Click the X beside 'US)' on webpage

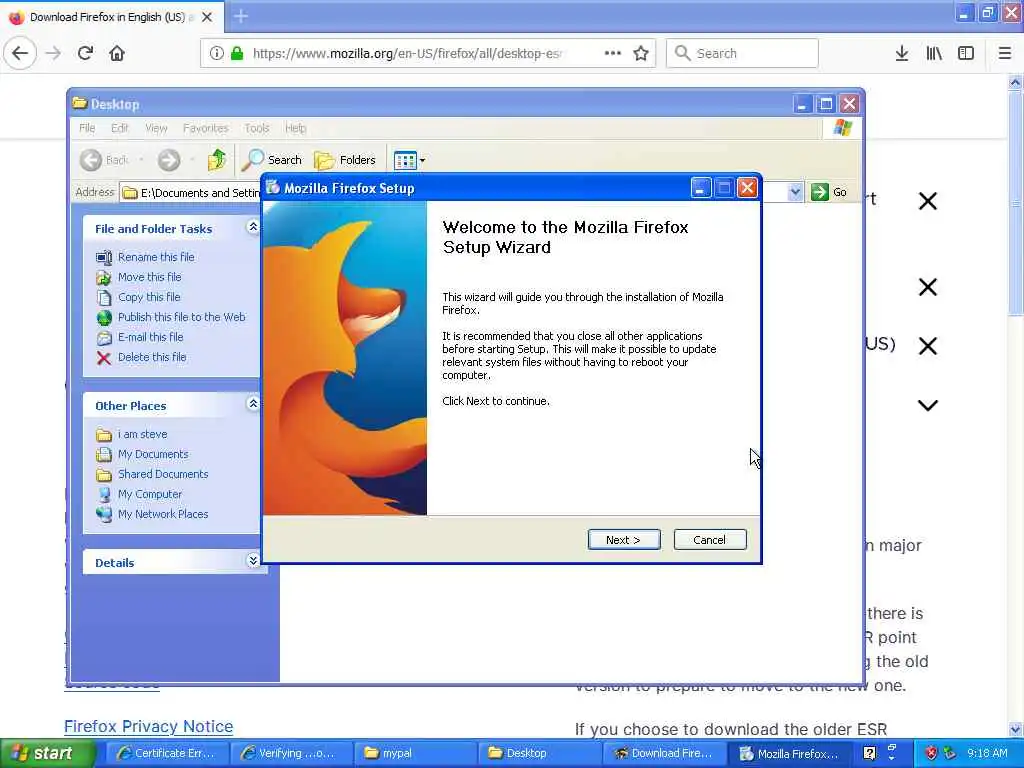(927, 345)
